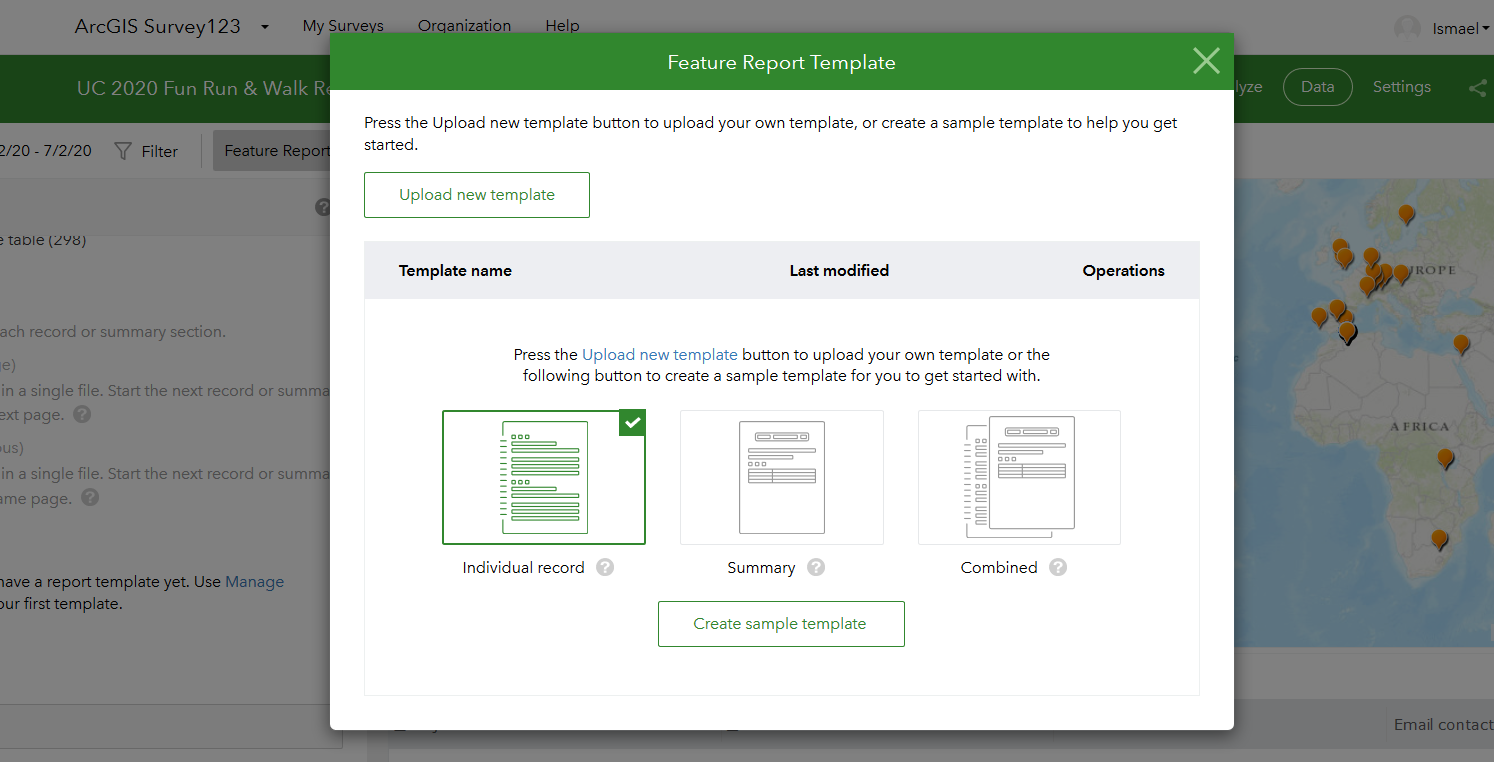Click the Template name column header

(455, 270)
